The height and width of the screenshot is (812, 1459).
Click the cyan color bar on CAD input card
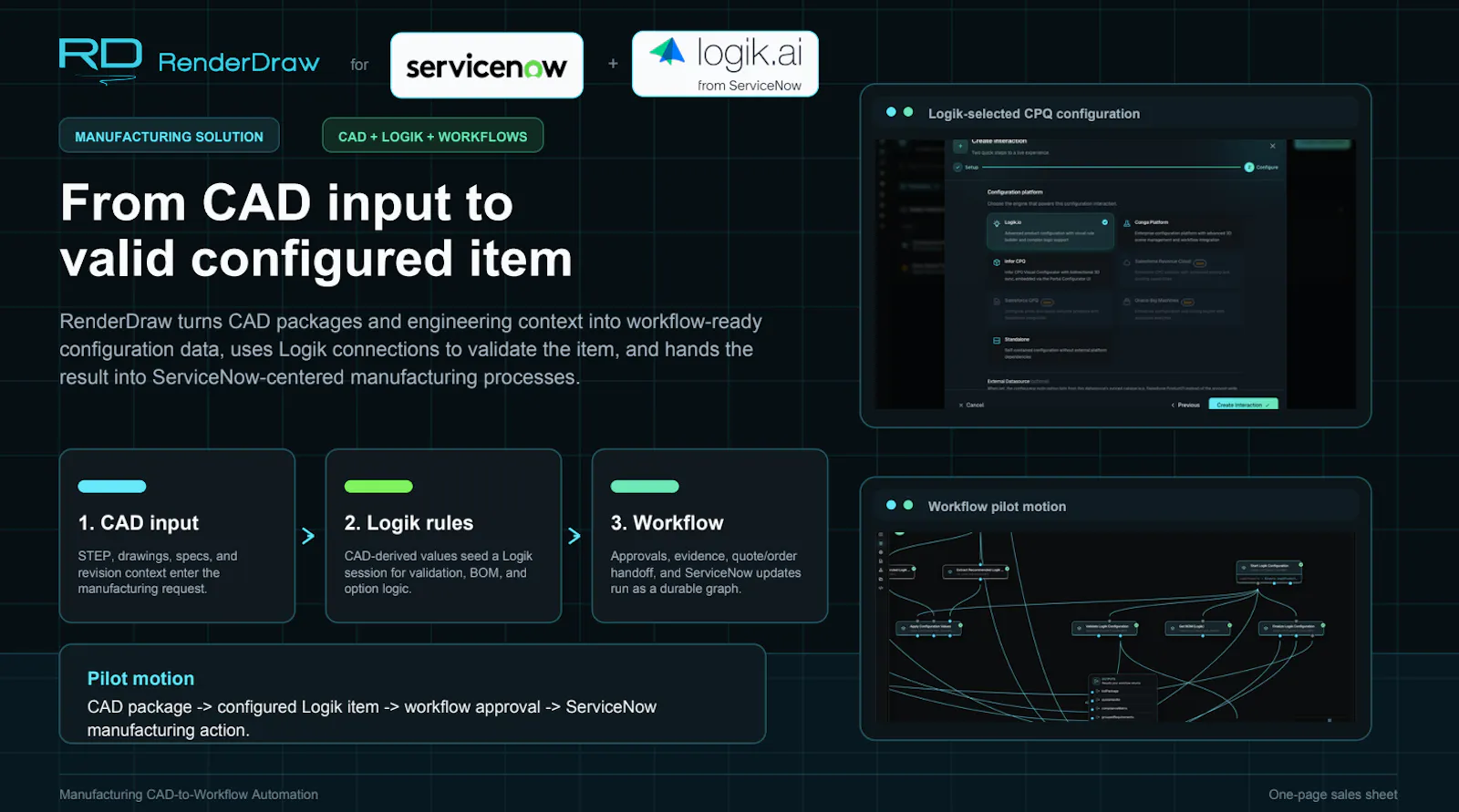tap(112, 487)
